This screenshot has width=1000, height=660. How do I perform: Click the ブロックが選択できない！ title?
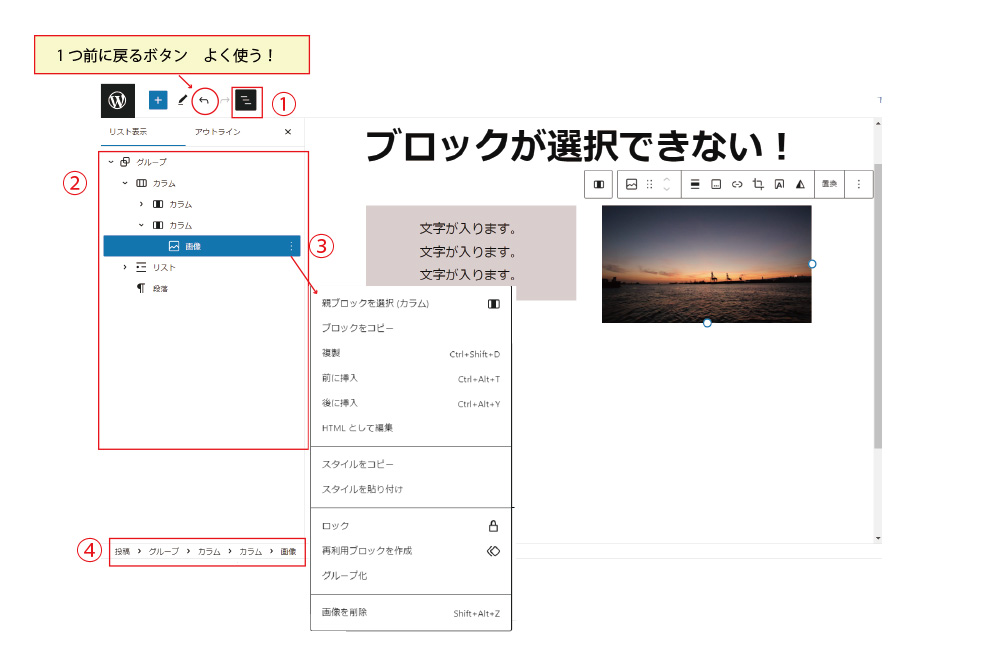(578, 146)
